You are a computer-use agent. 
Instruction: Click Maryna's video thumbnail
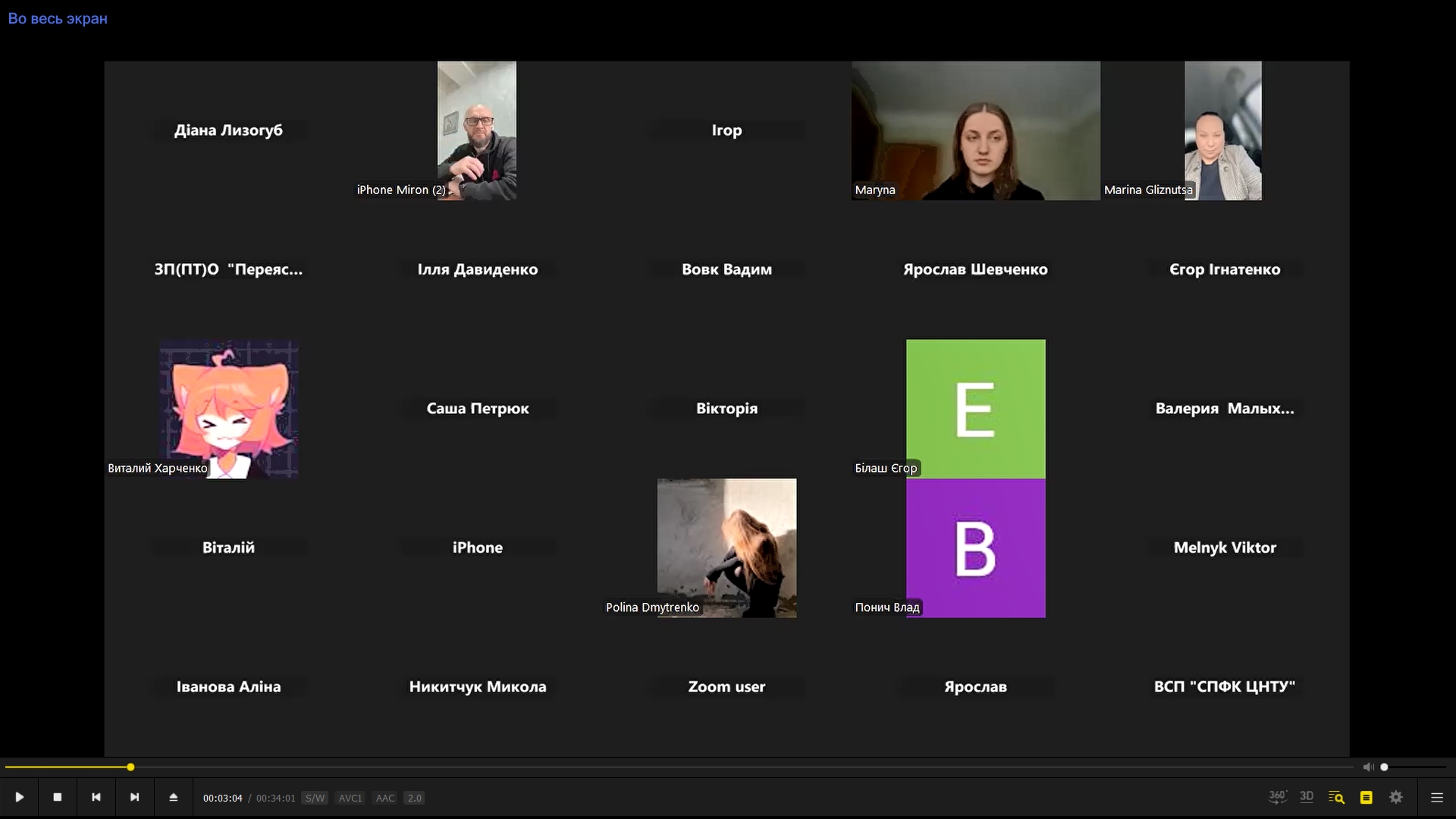(975, 130)
